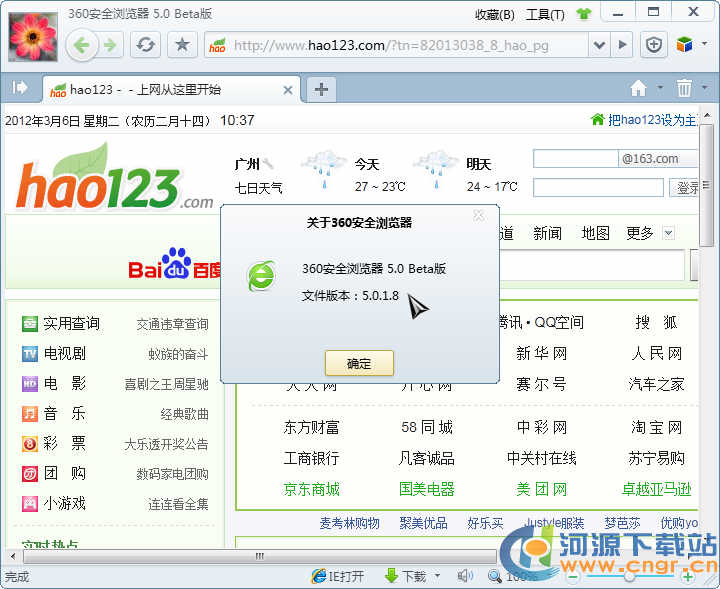The width and height of the screenshot is (720, 589).
Task: Click the Baidu search input field
Action: pos(592,265)
